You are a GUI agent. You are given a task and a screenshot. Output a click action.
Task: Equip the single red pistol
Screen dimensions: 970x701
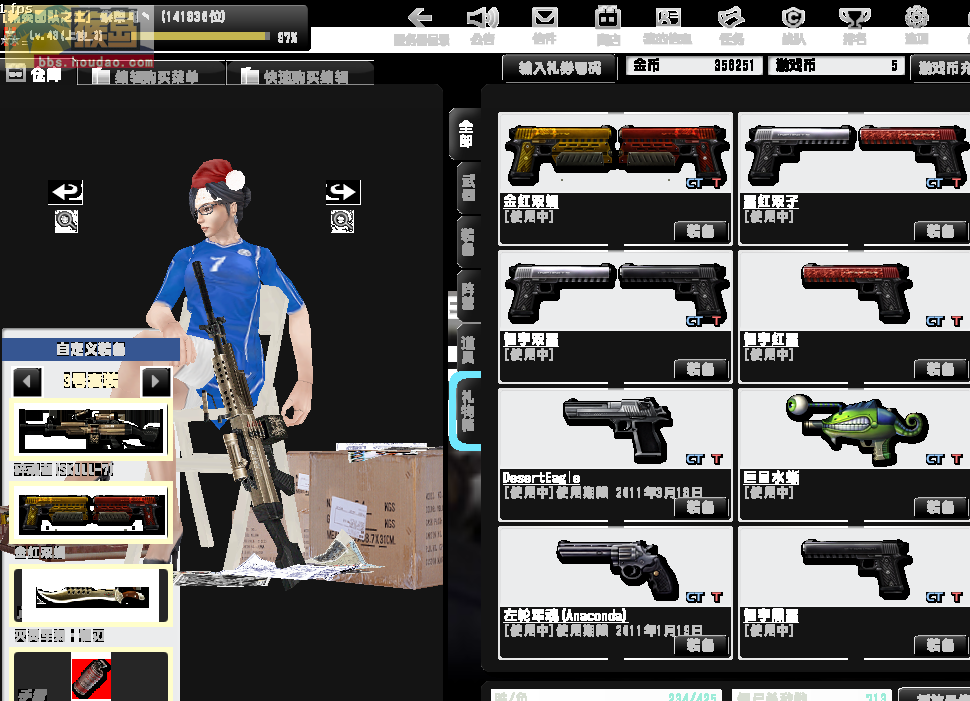pos(942,369)
